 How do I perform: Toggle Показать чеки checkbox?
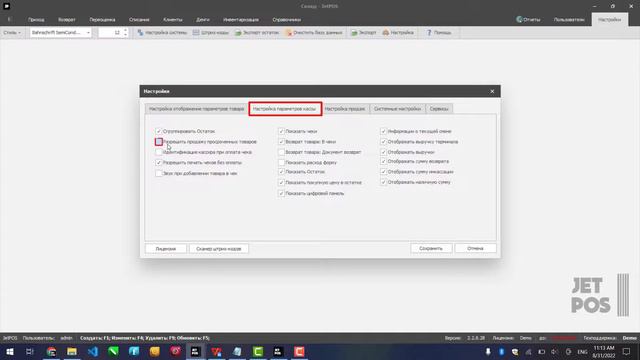point(281,131)
